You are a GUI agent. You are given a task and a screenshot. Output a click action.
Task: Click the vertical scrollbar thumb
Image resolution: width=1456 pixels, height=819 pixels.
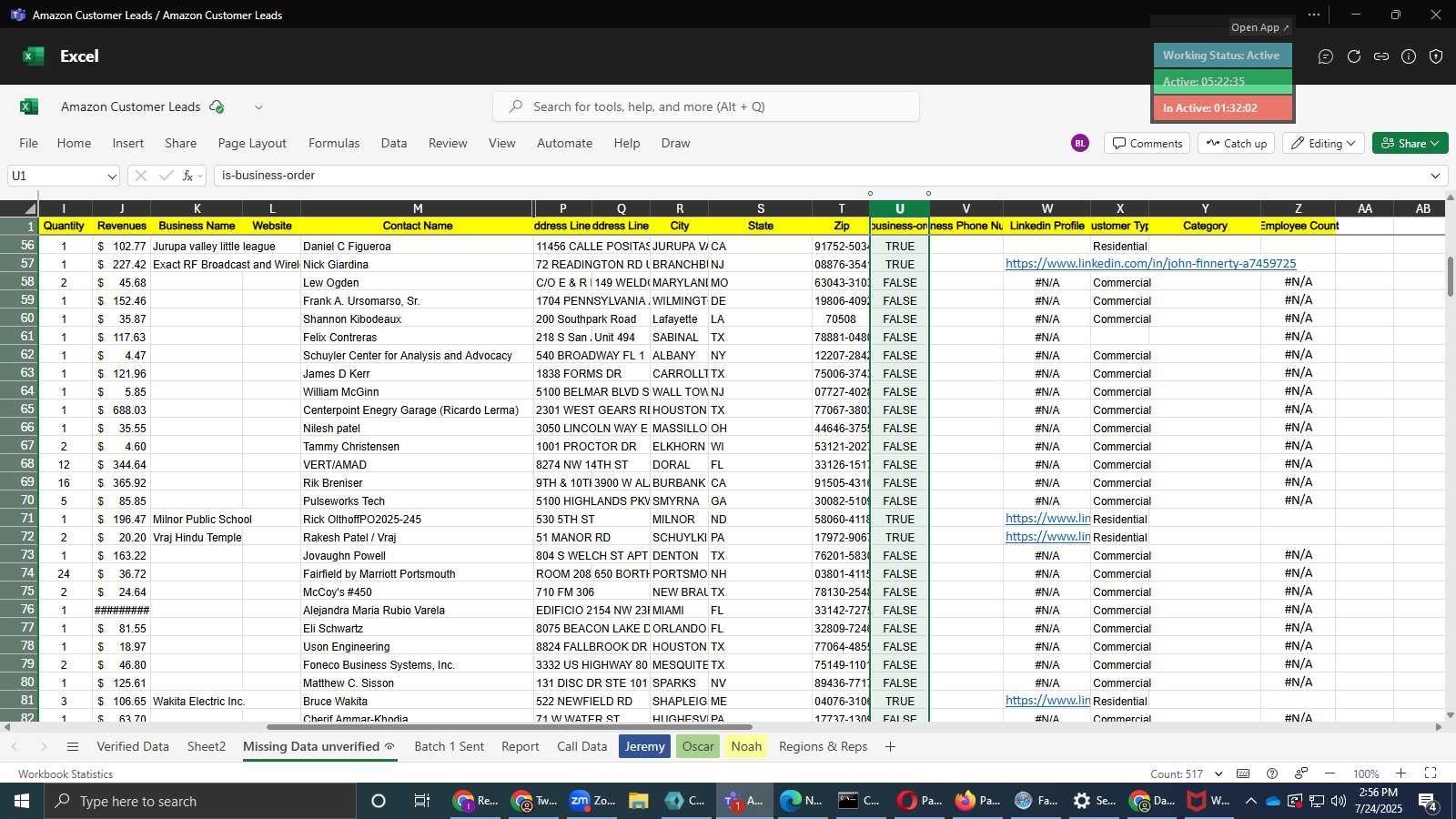click(x=1451, y=277)
